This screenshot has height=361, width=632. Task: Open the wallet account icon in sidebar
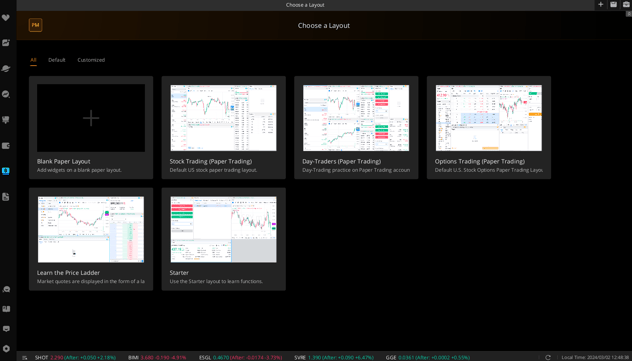[x=6, y=146]
